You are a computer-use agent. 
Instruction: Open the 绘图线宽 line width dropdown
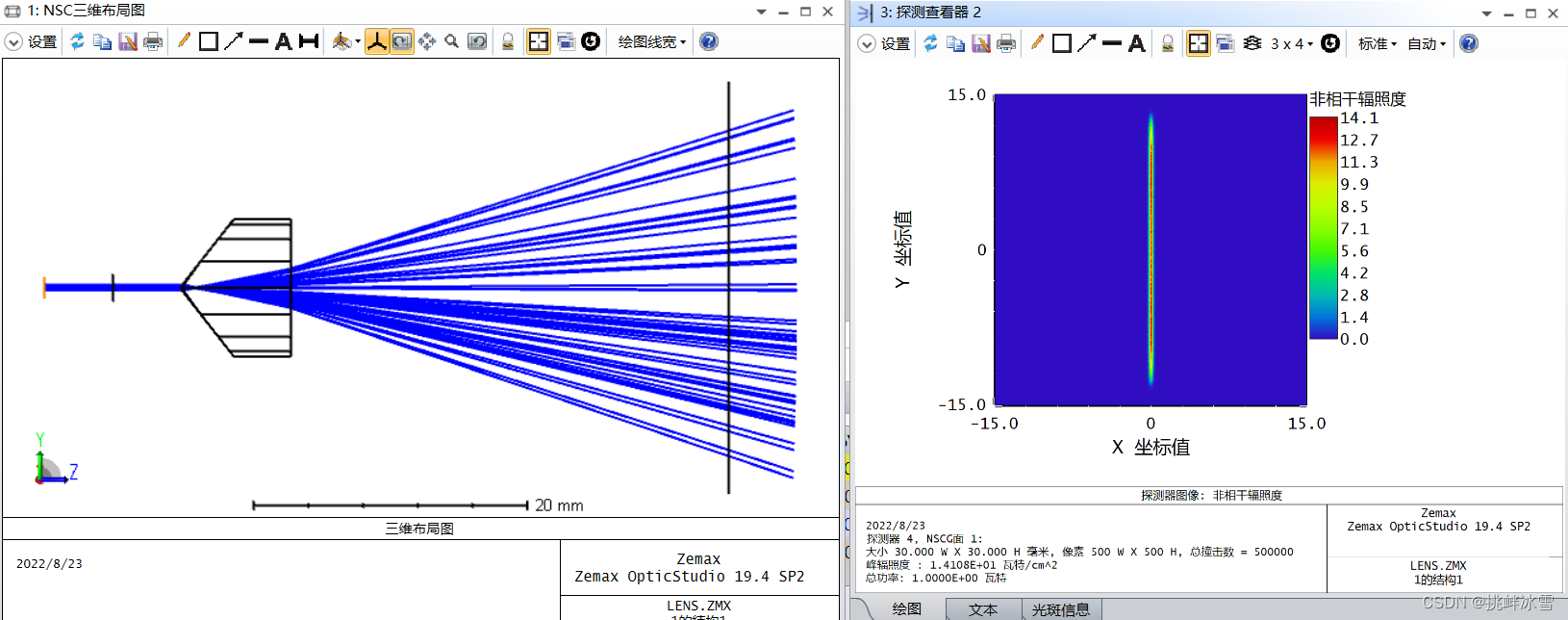click(652, 42)
